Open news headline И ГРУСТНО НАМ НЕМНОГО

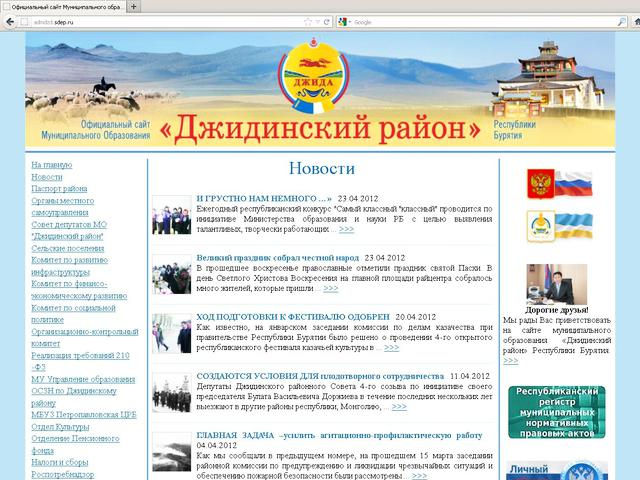coord(264,198)
